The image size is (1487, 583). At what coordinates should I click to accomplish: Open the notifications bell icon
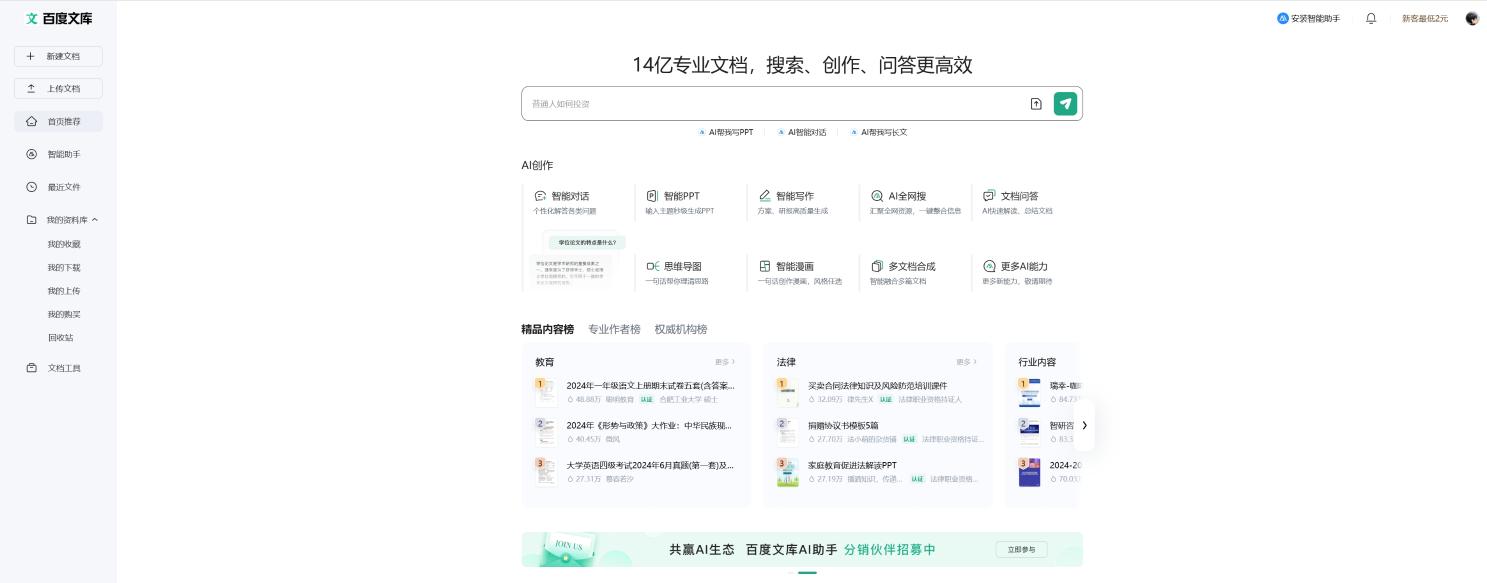point(1371,18)
